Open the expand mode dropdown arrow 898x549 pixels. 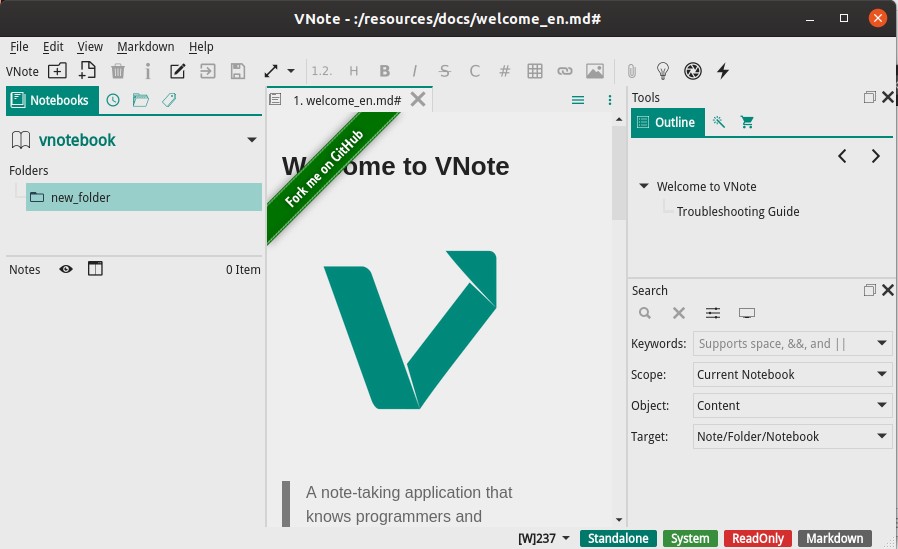291,71
